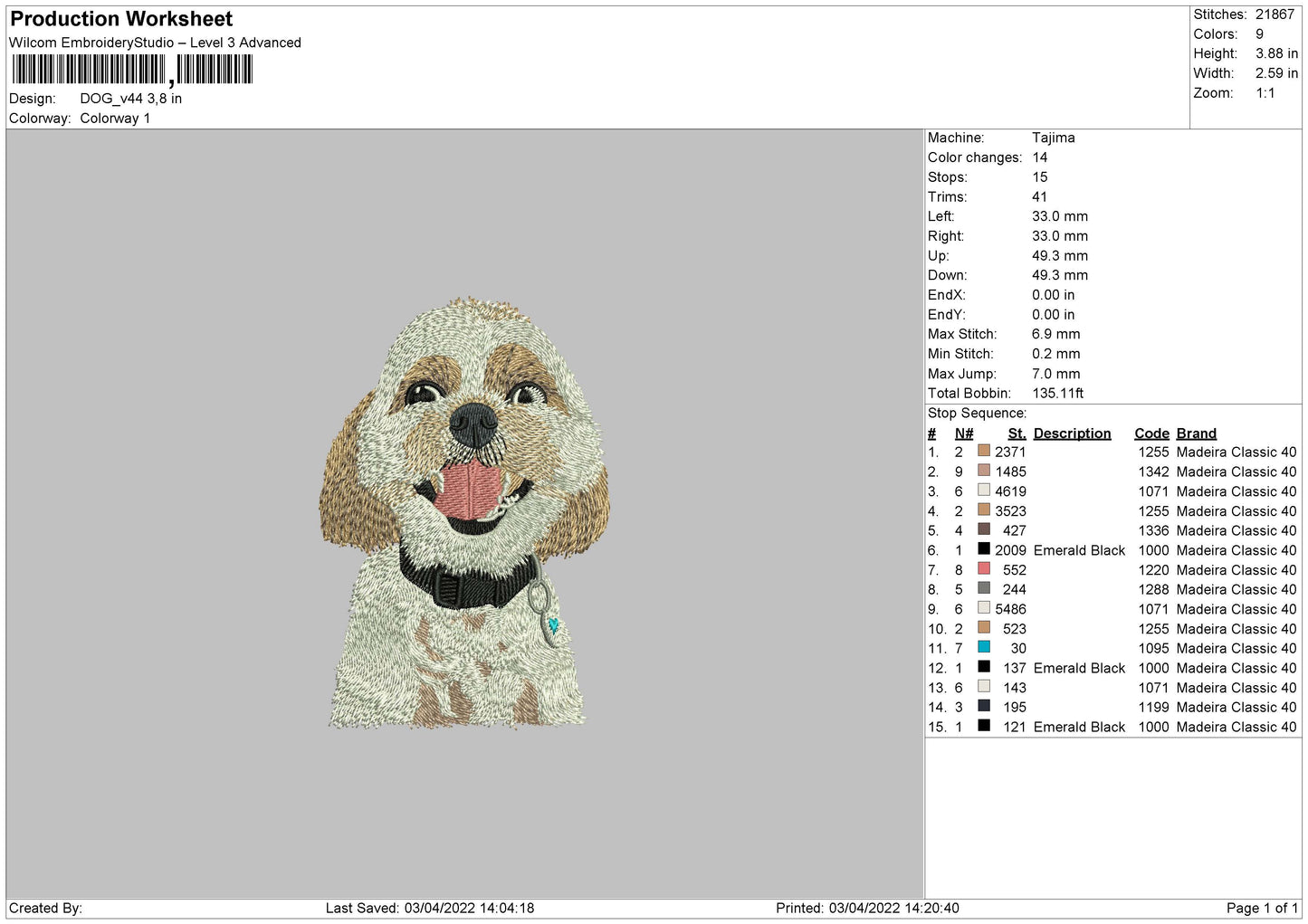The image size is (1308, 924).
Task: Click the red swatch in stop row 7
Action: [x=984, y=569]
